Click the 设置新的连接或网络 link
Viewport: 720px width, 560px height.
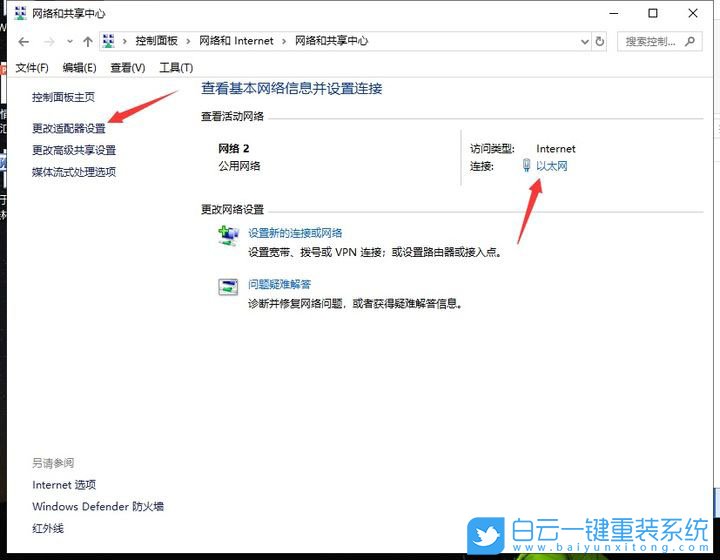[295, 233]
